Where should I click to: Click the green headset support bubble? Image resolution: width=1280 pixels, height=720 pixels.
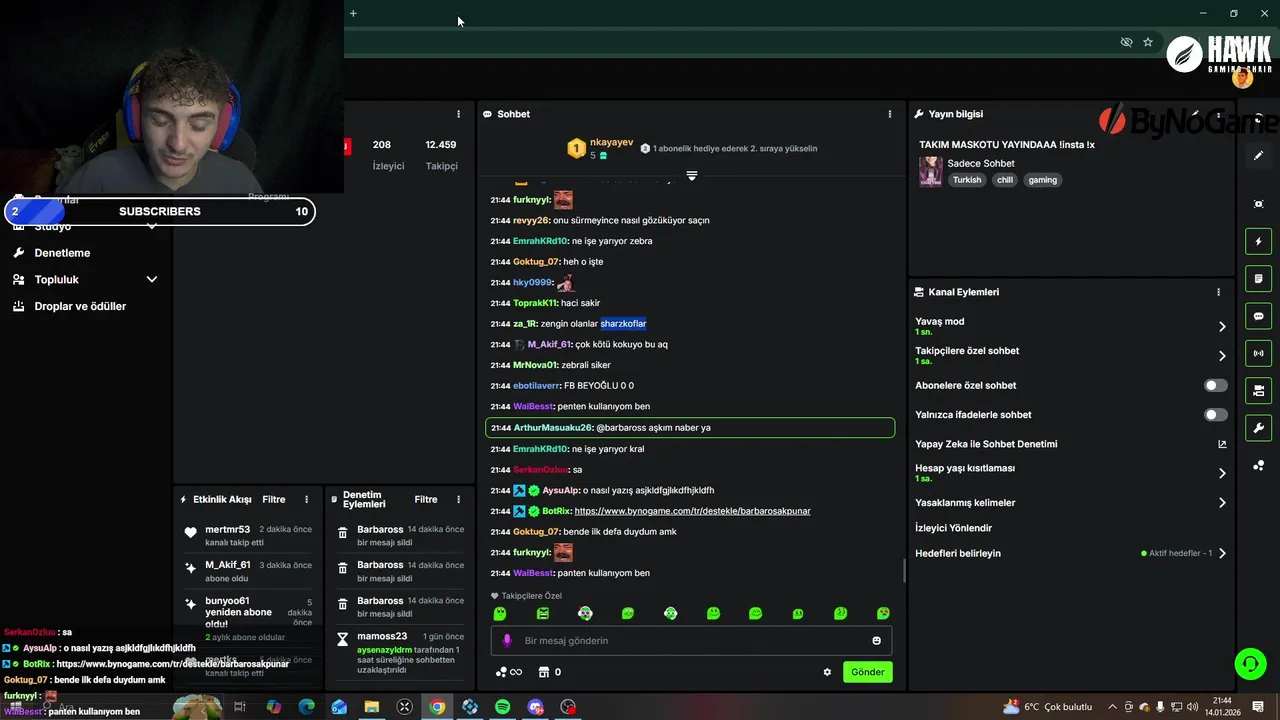click(1249, 663)
